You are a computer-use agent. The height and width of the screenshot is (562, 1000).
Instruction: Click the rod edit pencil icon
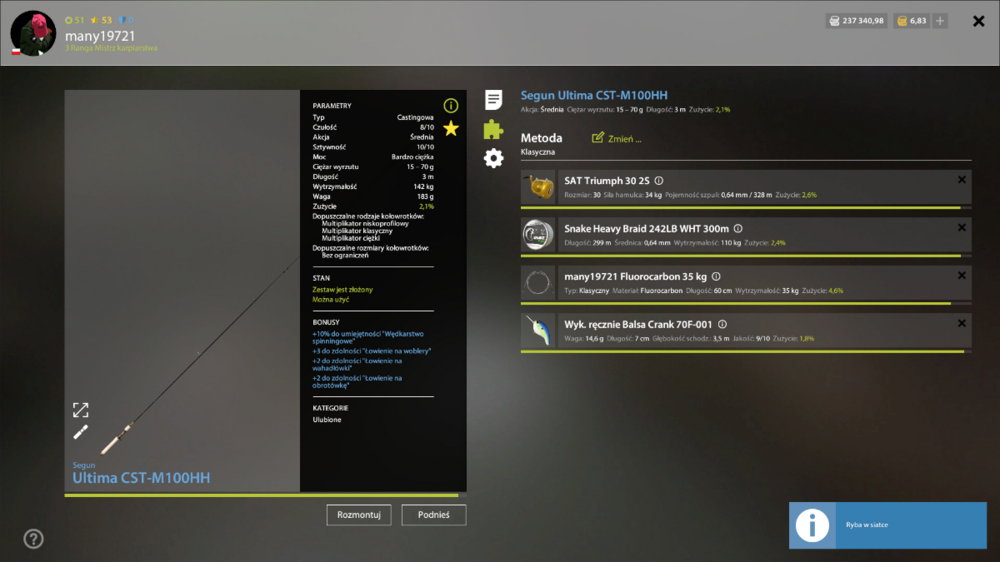(x=80, y=433)
